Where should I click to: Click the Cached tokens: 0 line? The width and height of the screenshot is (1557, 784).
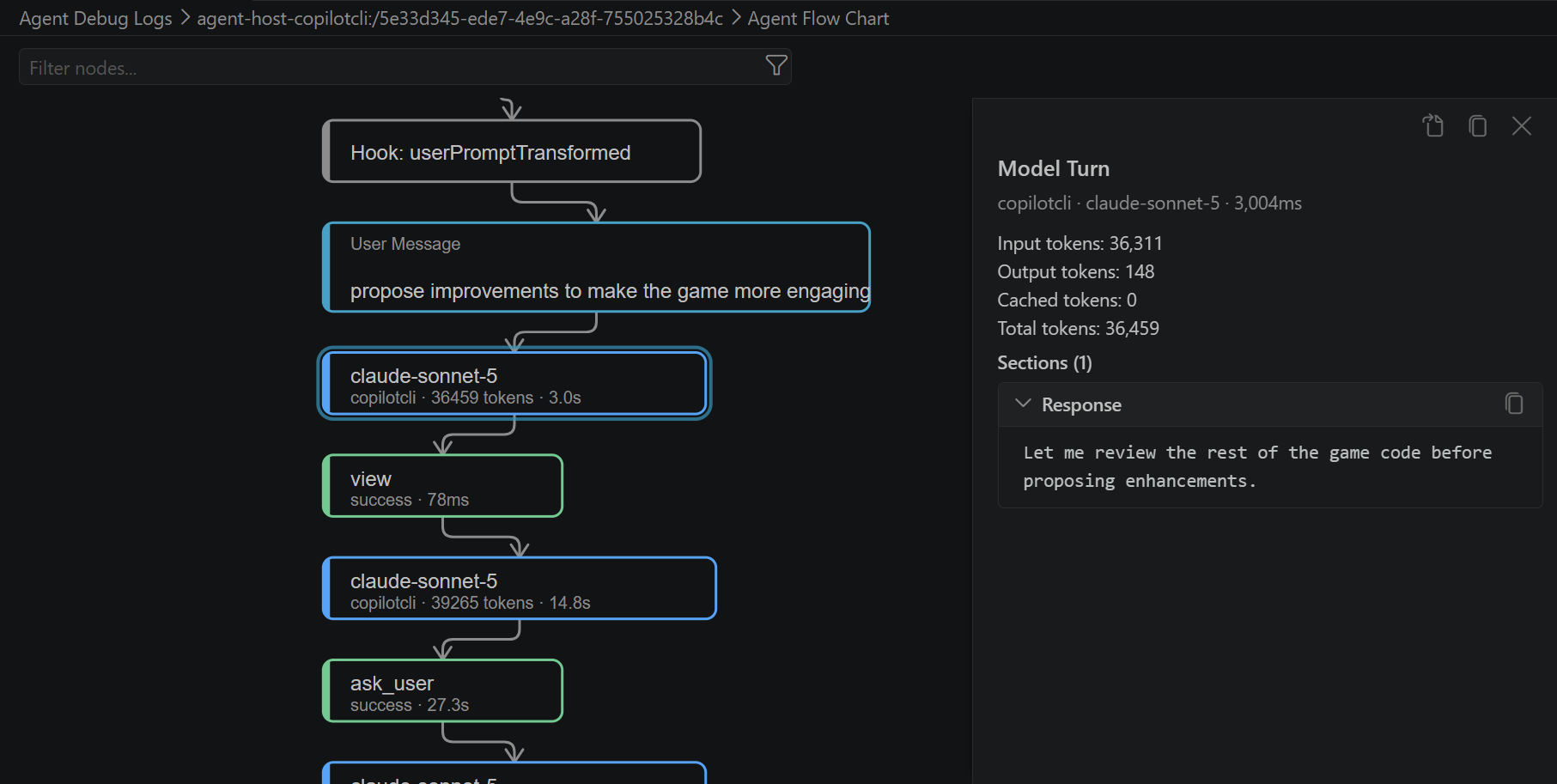coord(1067,300)
